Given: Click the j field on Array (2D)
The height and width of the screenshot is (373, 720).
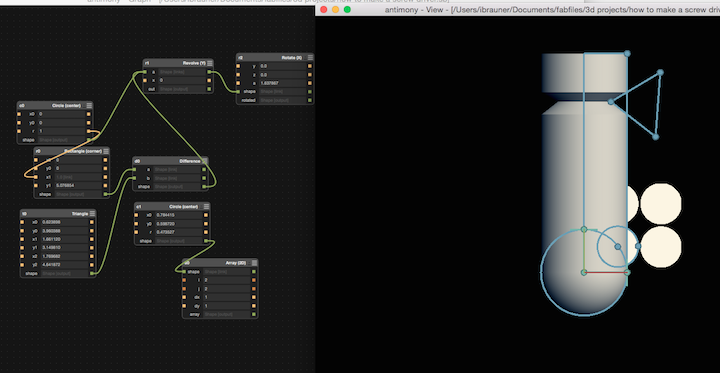Looking at the screenshot, I should 226,289.
